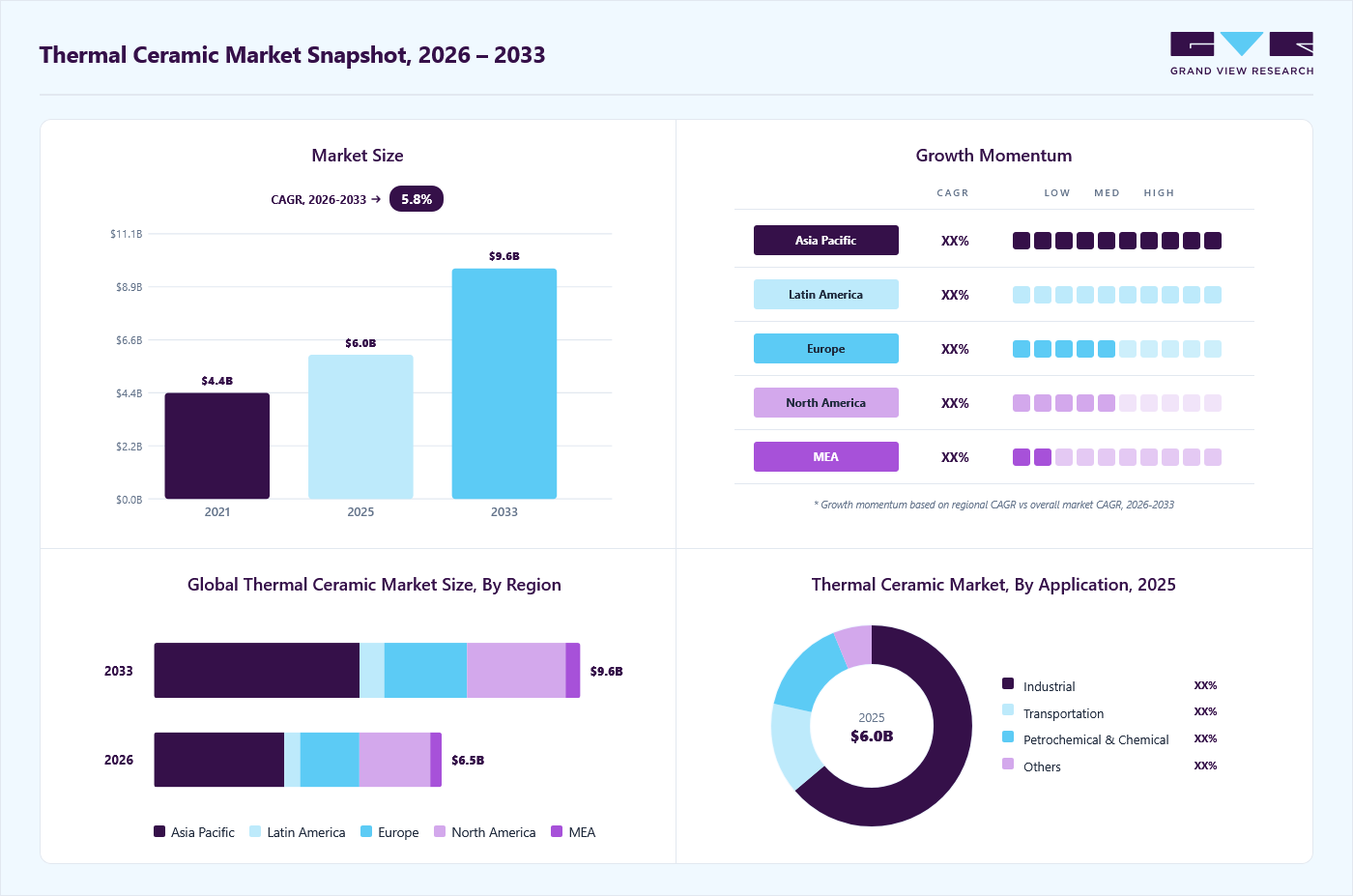
Task: Click the $6.0B donut center value
Action: [872, 737]
